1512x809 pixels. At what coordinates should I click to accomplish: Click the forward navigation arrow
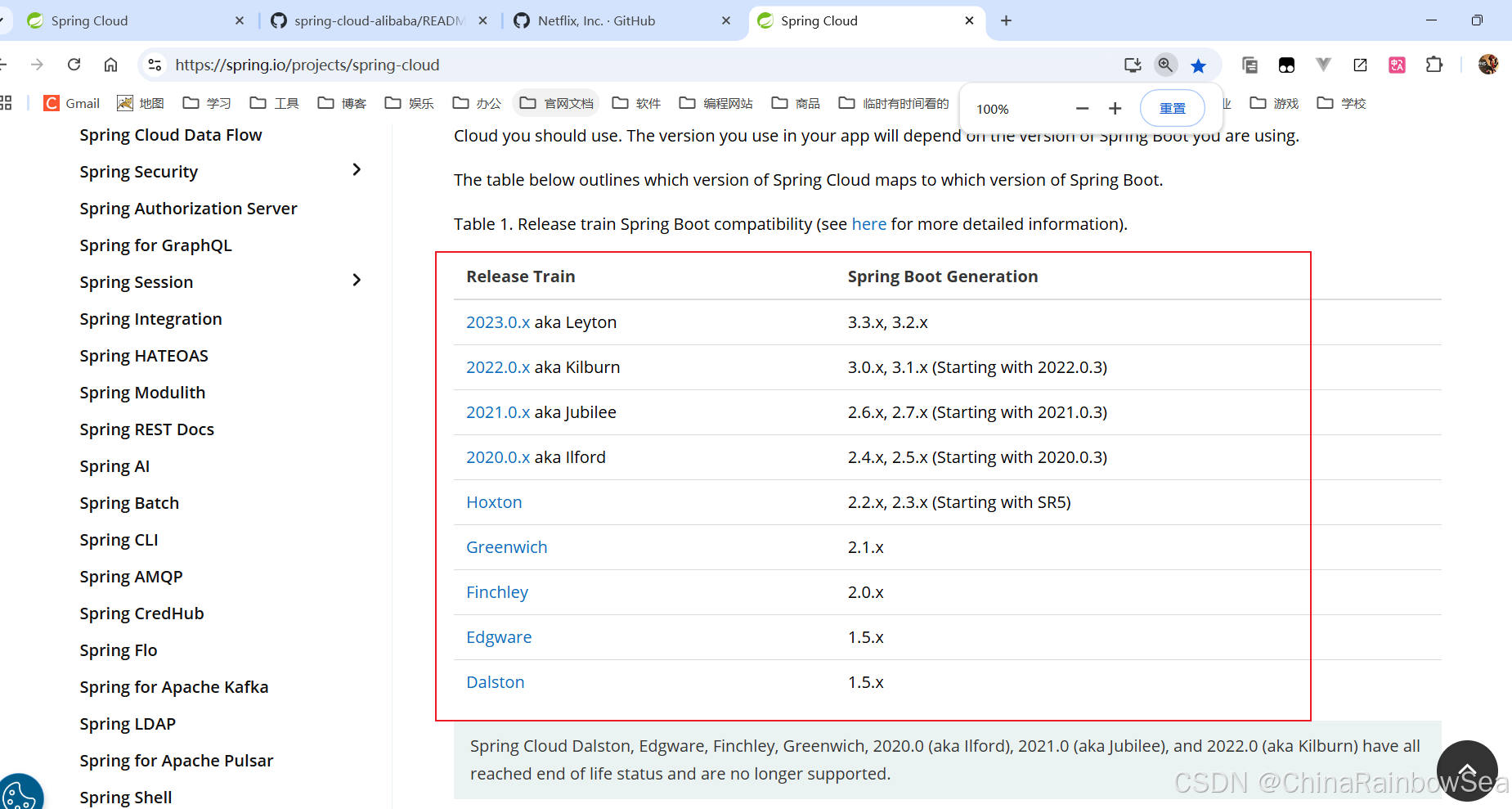point(37,65)
